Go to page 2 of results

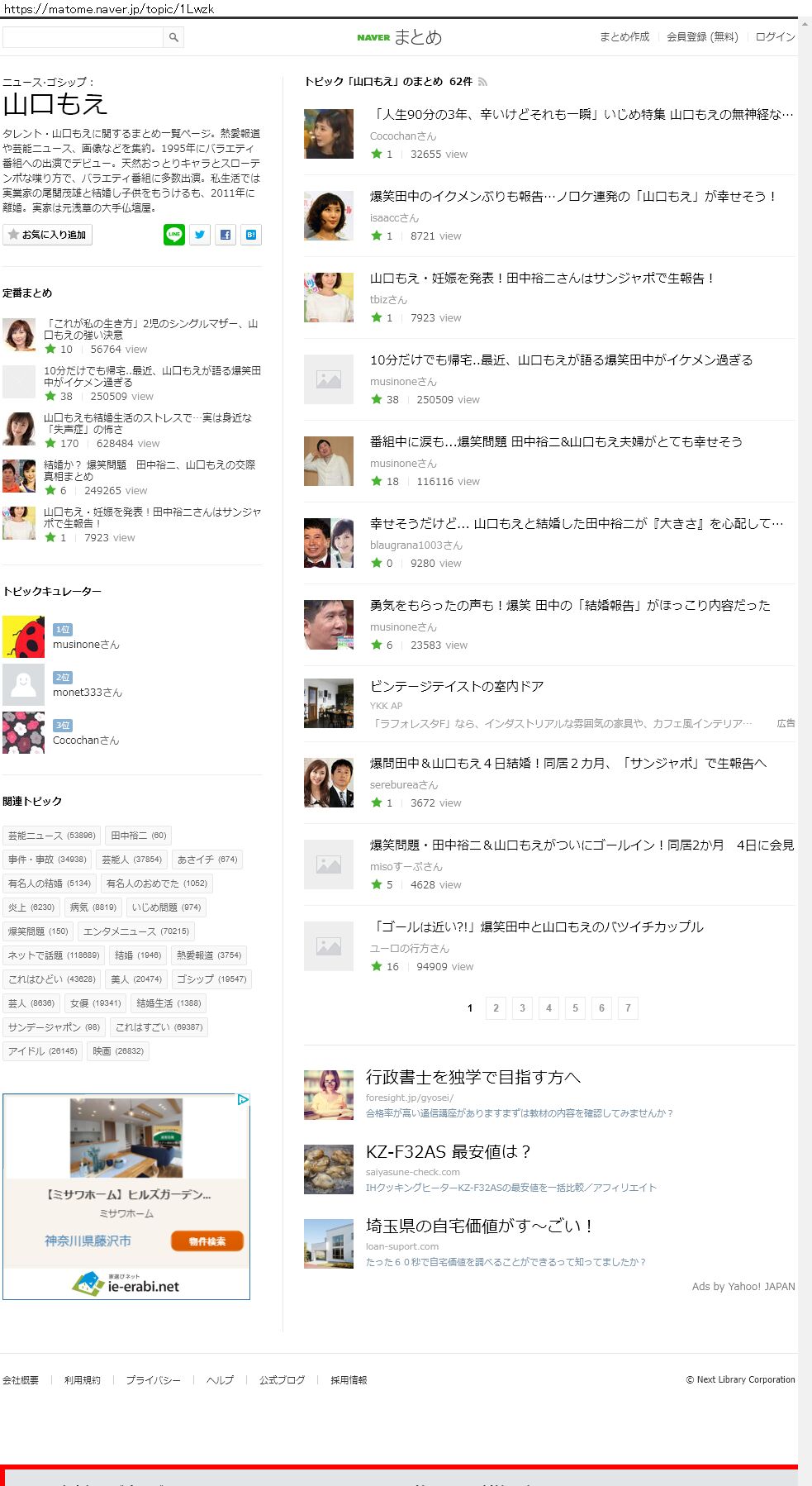[496, 1007]
